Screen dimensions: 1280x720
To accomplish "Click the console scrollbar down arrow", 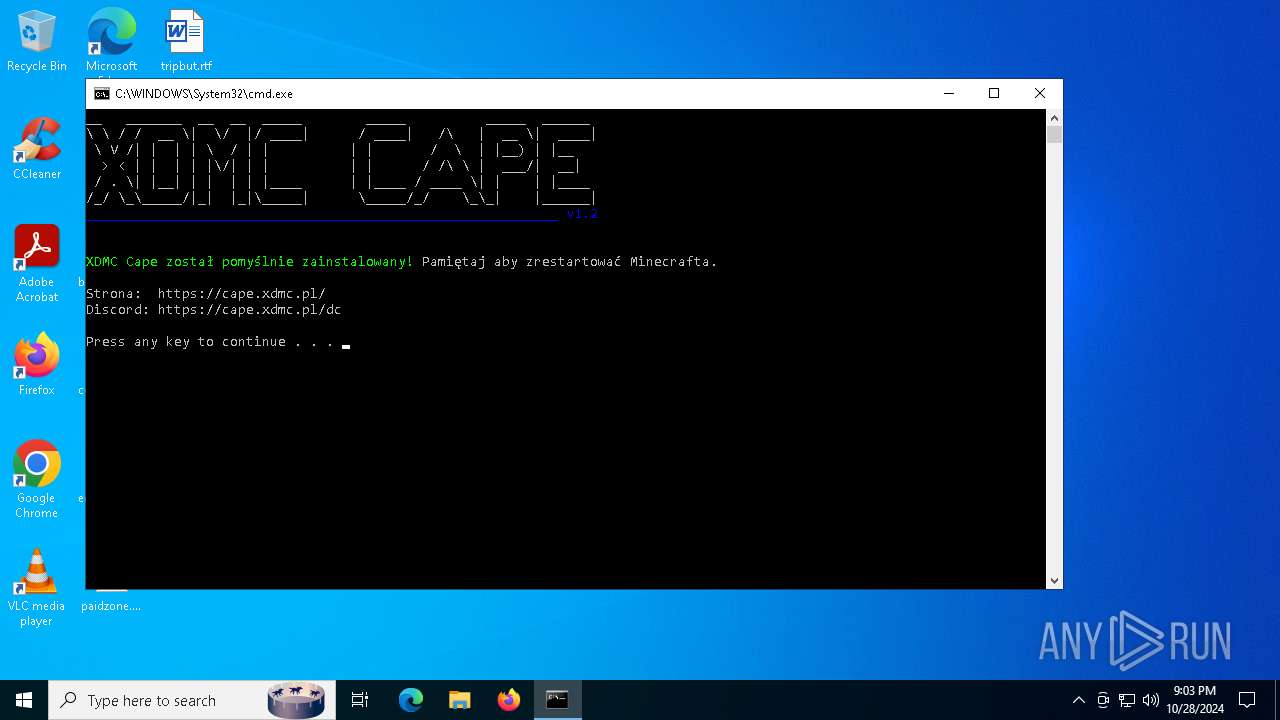I will coord(1054,581).
